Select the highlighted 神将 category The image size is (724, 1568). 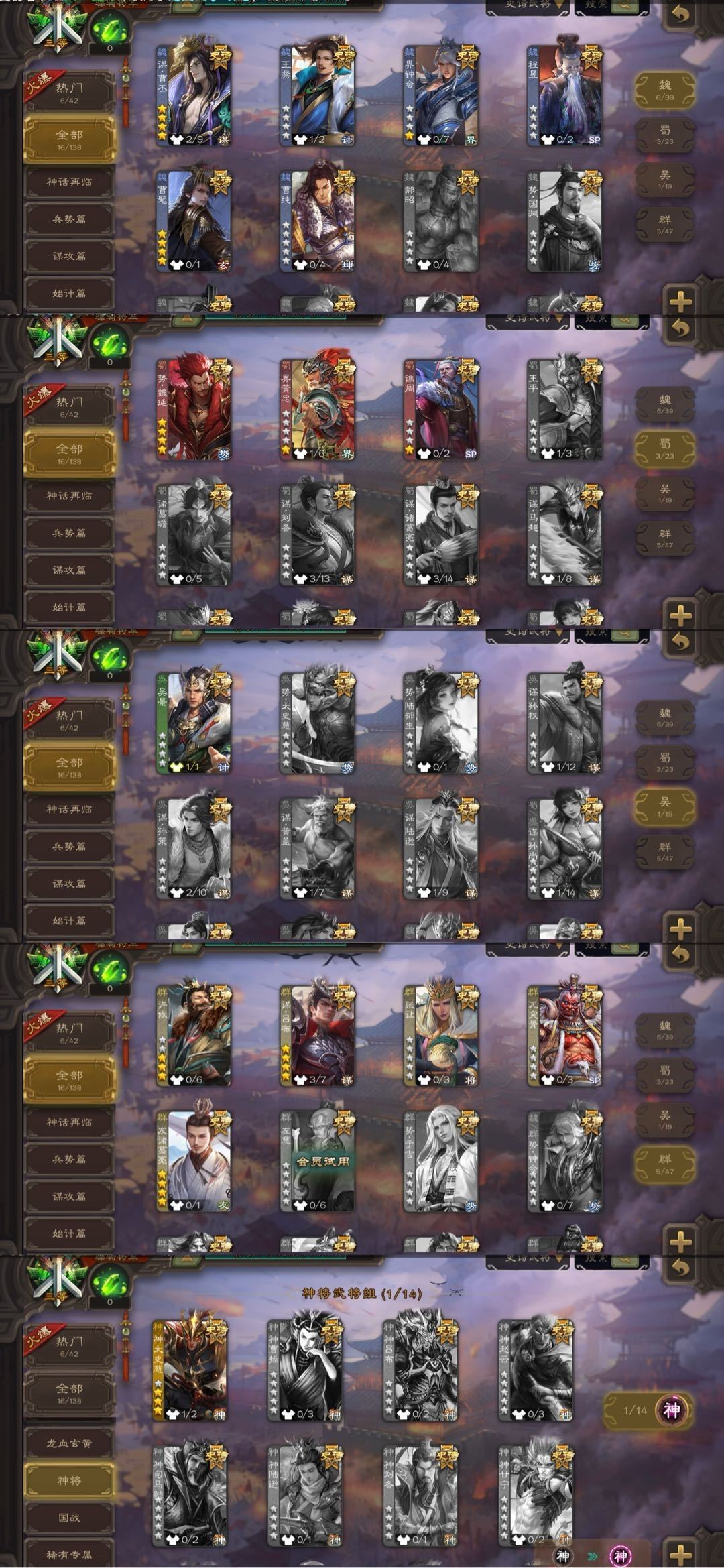[x=69, y=1480]
